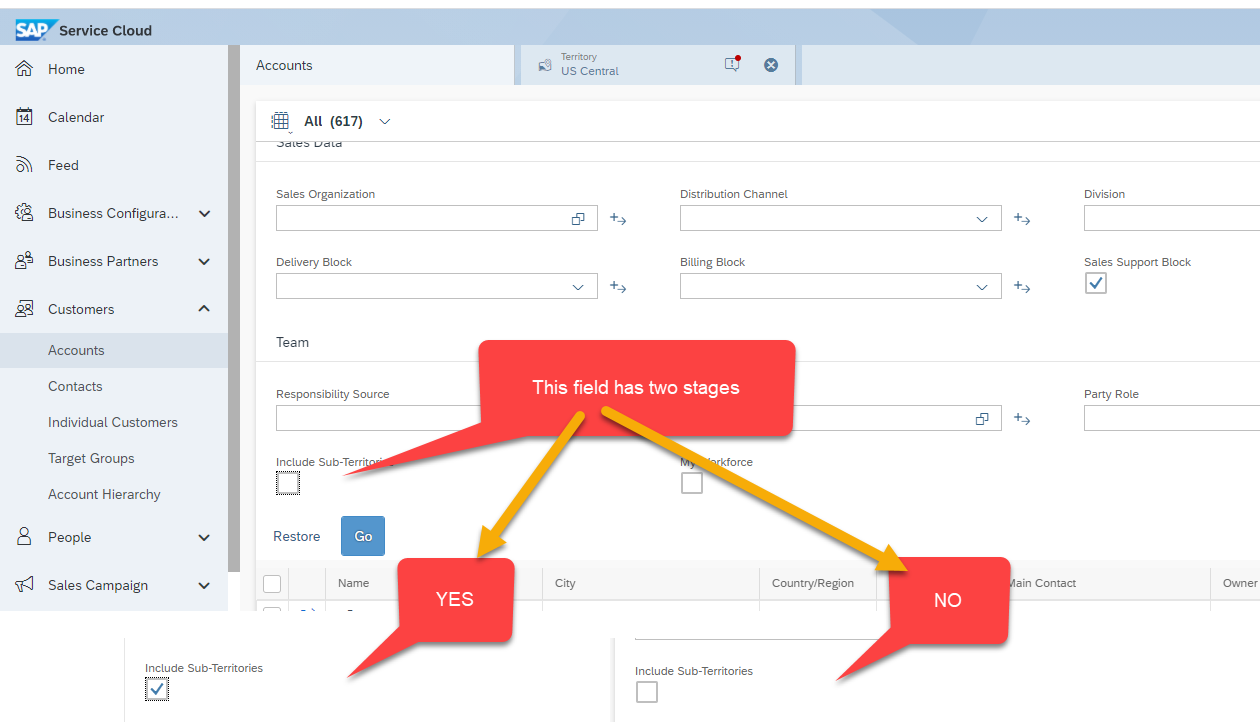Click Sales Campaign megaphone icon

pos(25,585)
